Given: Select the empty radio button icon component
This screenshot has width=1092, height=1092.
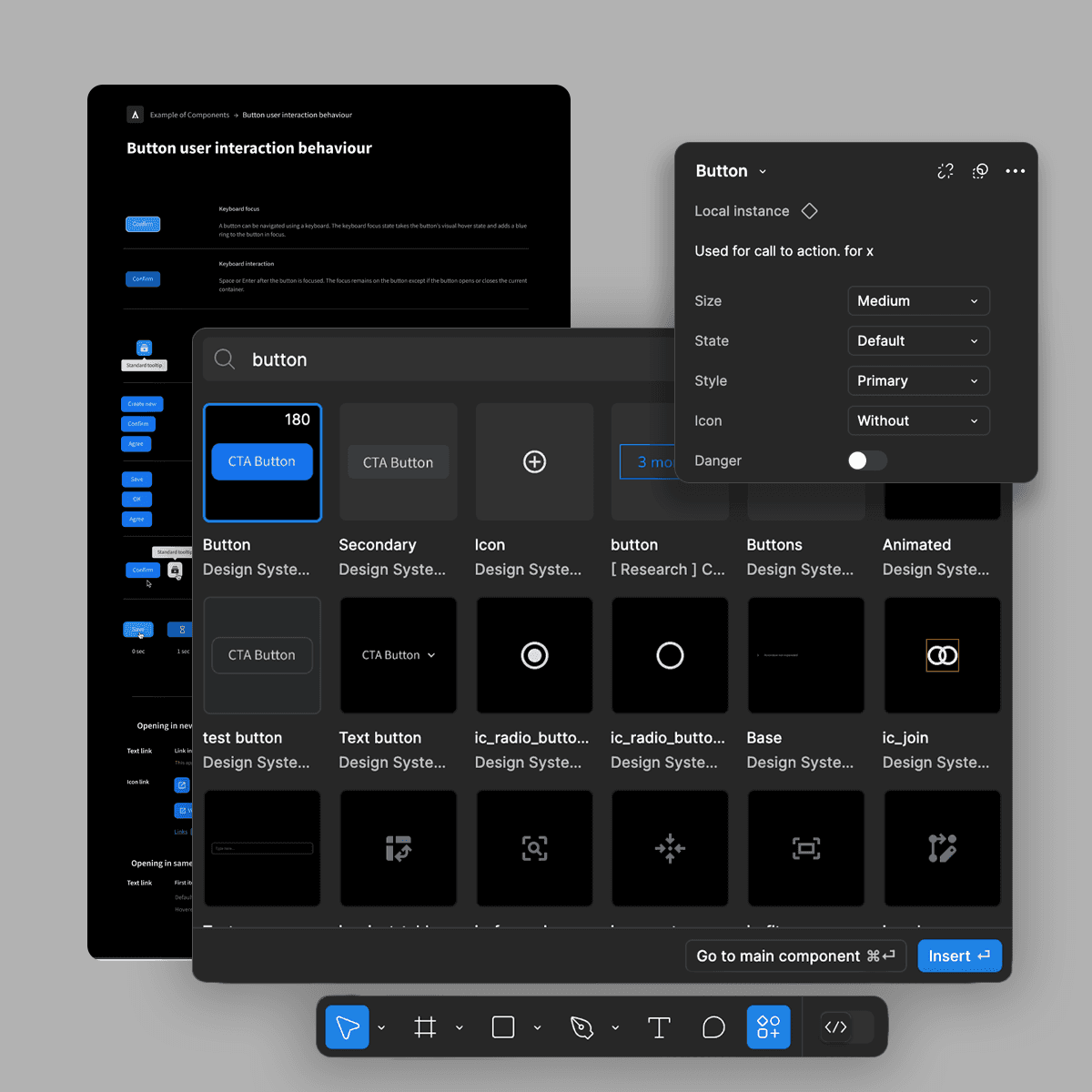Looking at the screenshot, I should coord(670,655).
